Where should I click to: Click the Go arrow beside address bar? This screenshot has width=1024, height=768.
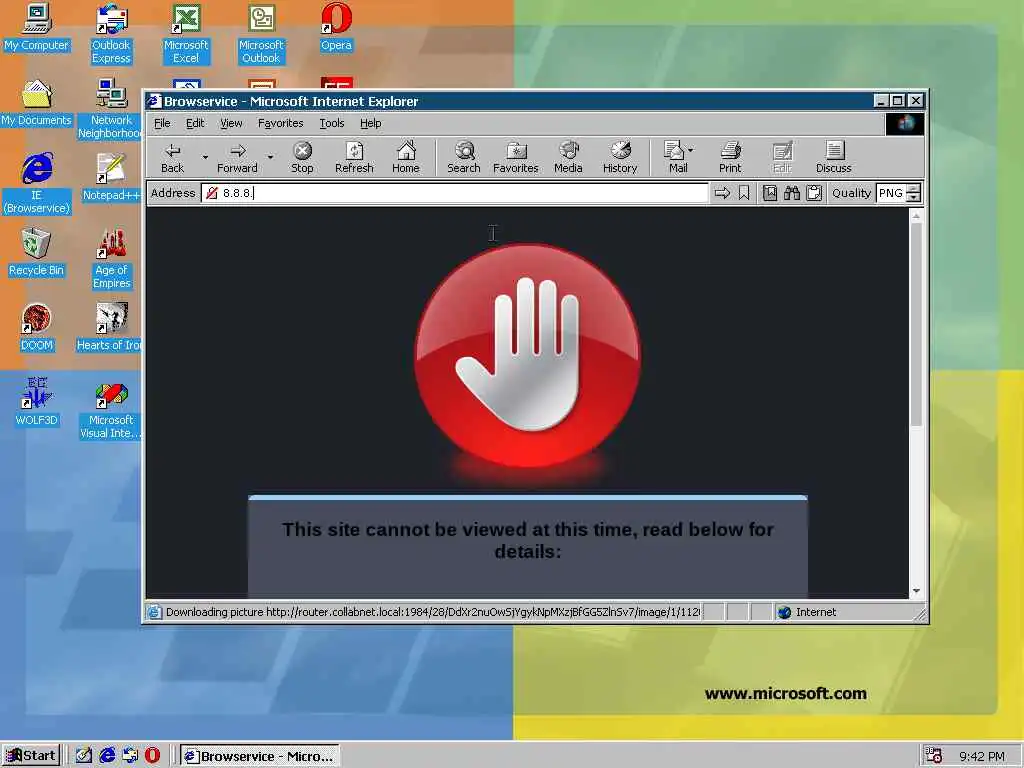(x=722, y=193)
